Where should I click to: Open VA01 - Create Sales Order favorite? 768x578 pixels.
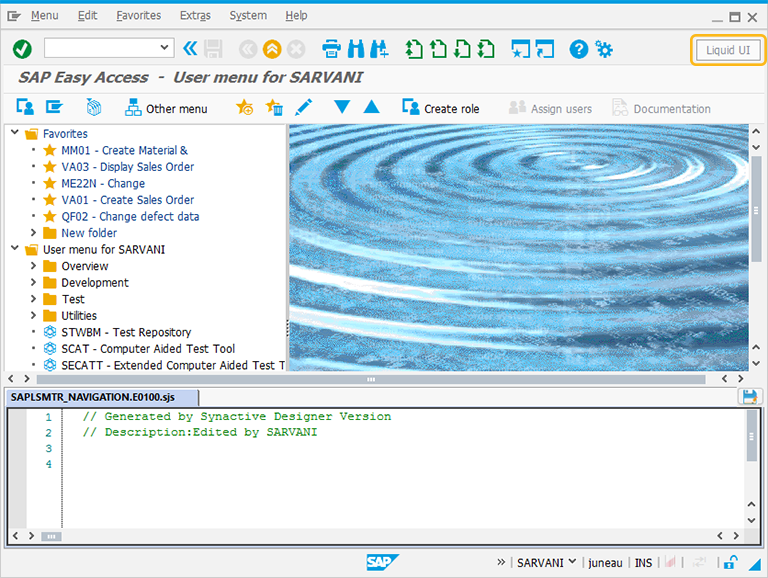click(x=127, y=200)
